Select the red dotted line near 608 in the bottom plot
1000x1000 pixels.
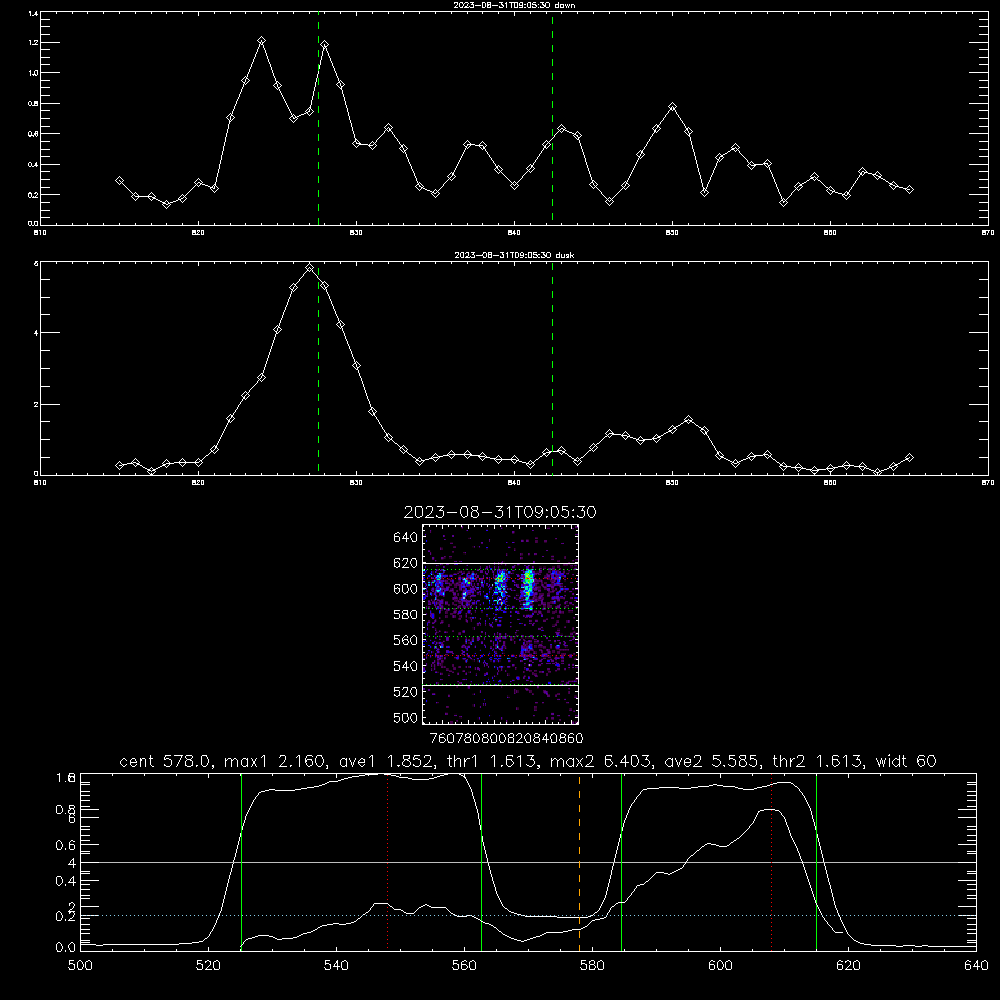click(772, 862)
